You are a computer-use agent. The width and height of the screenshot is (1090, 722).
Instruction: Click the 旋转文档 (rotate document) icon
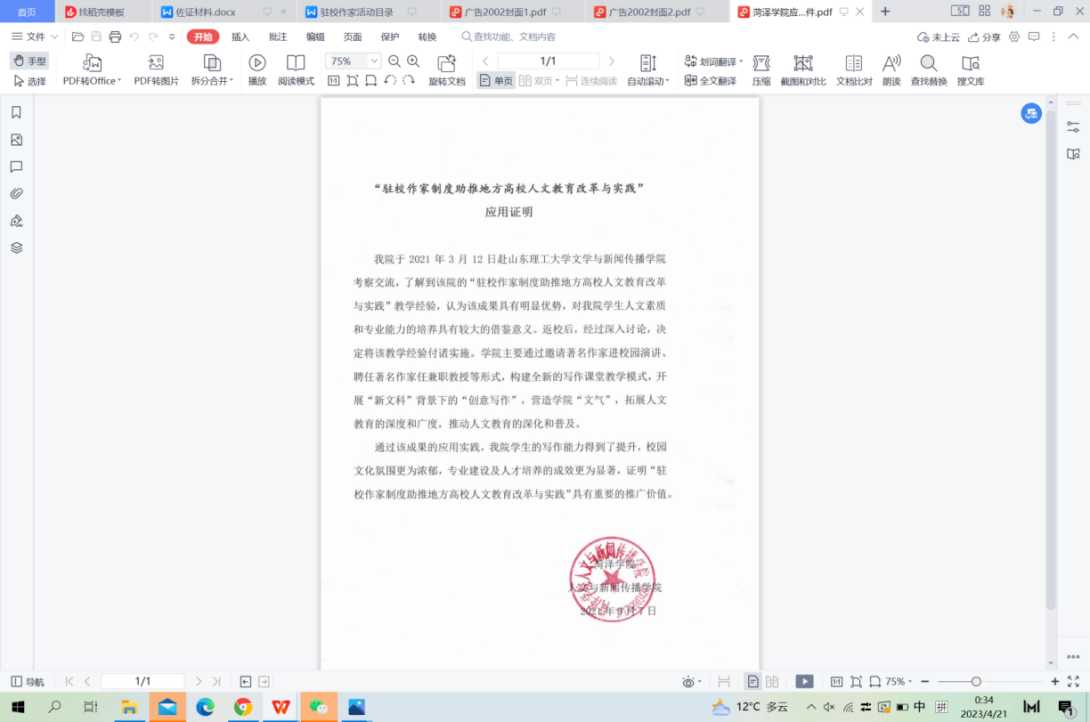[447, 63]
